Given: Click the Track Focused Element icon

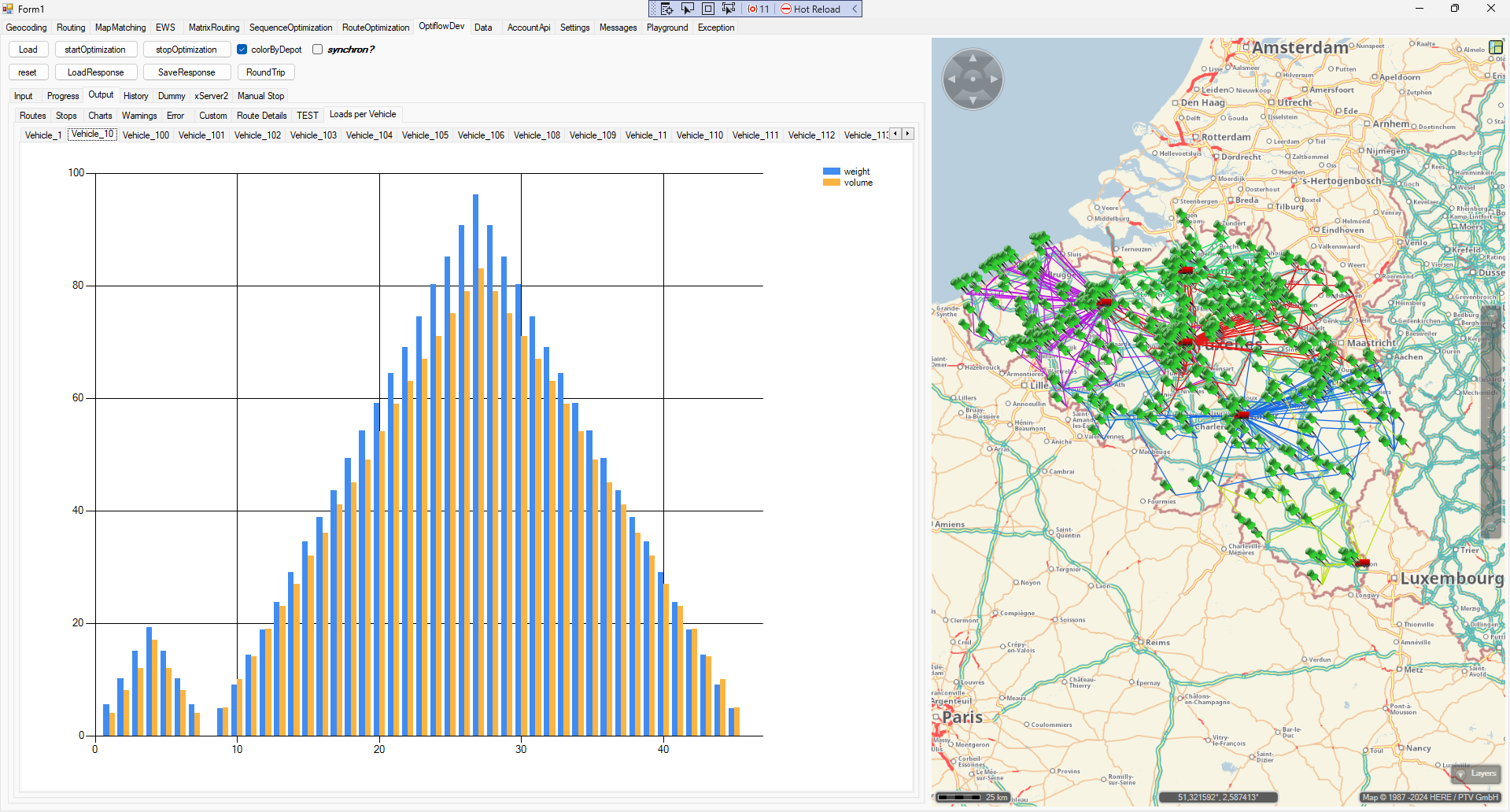Looking at the screenshot, I should [x=729, y=9].
